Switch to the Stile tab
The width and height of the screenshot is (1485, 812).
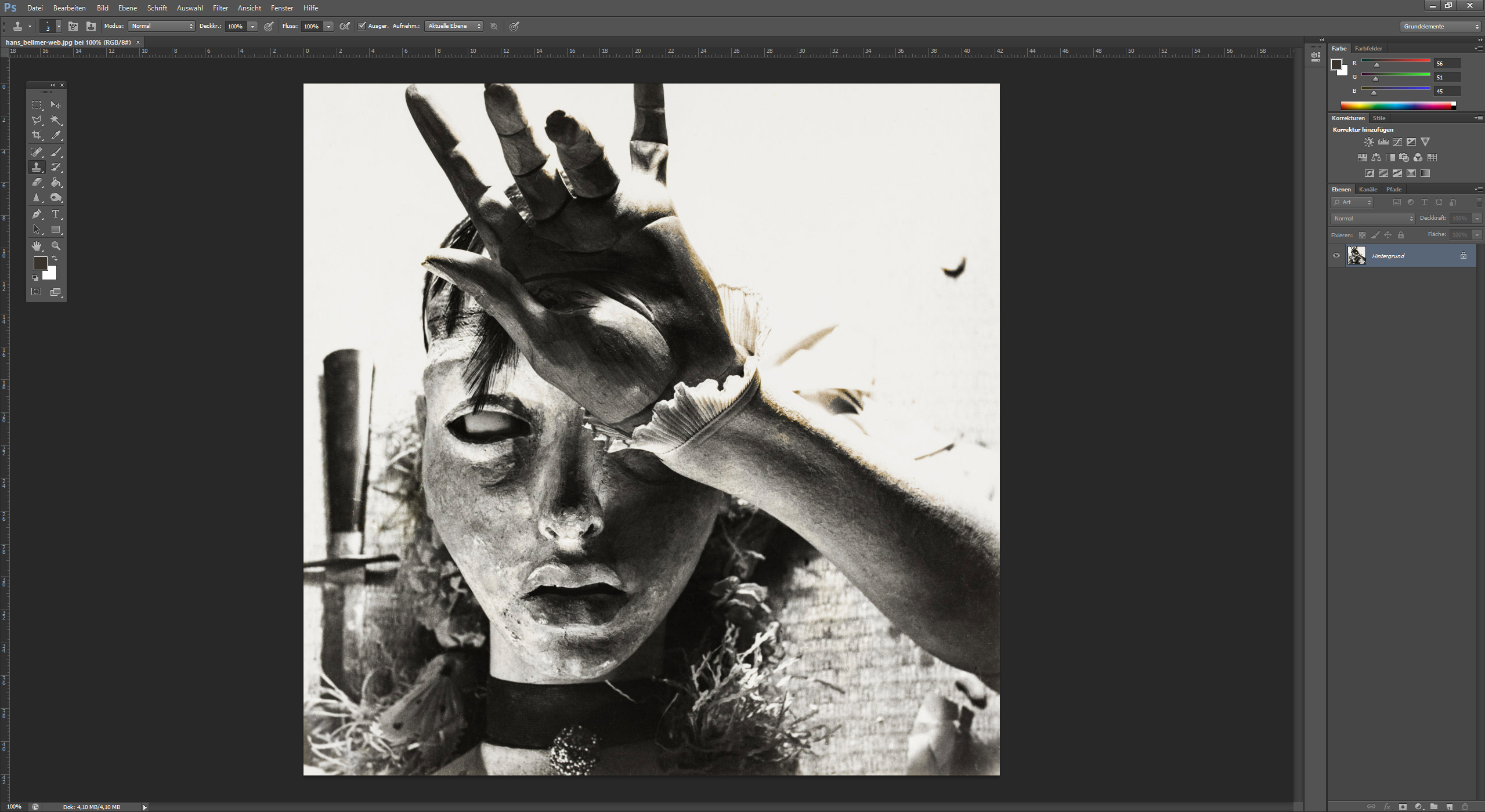(1379, 118)
